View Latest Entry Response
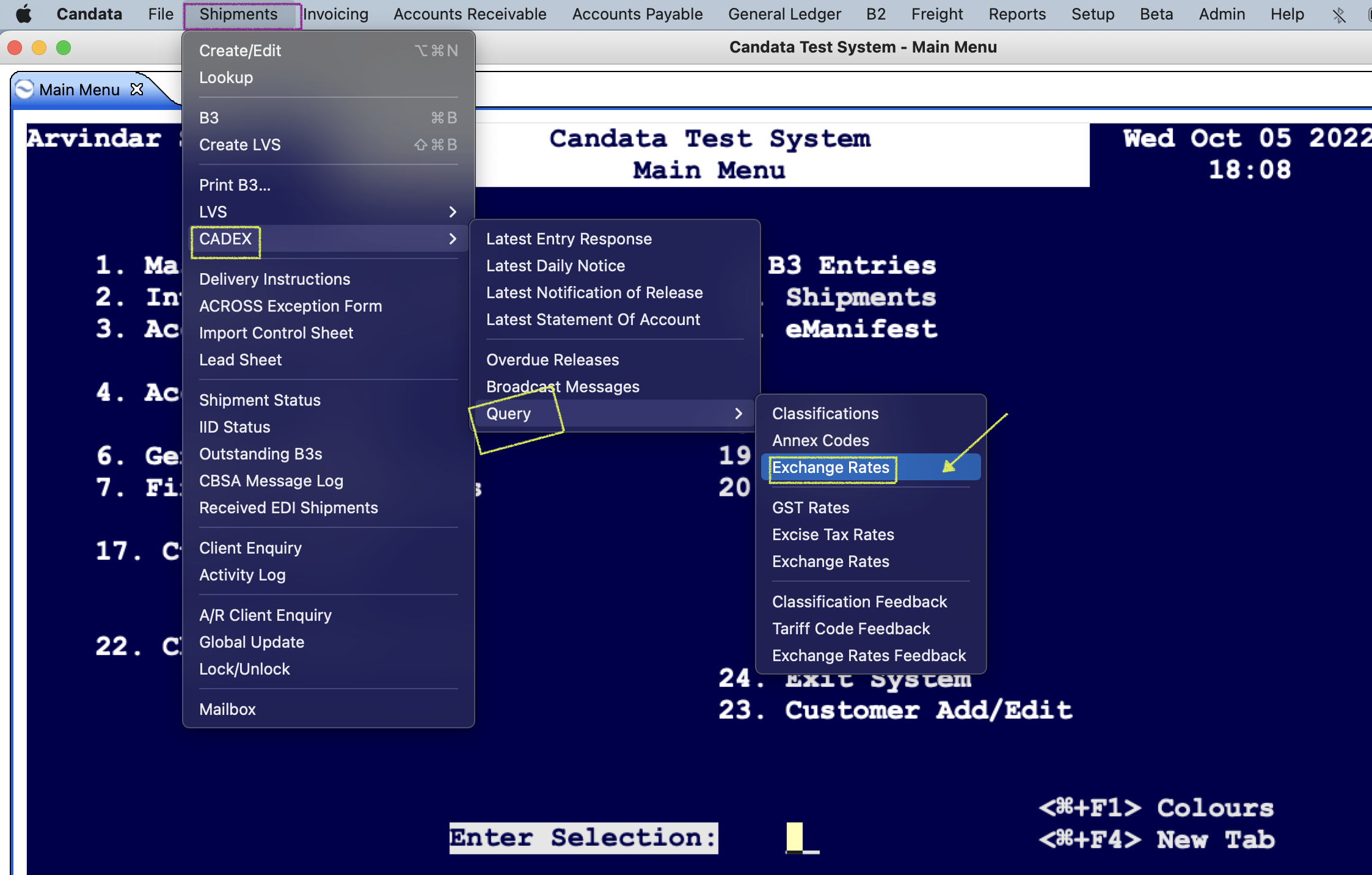 tap(615, 239)
